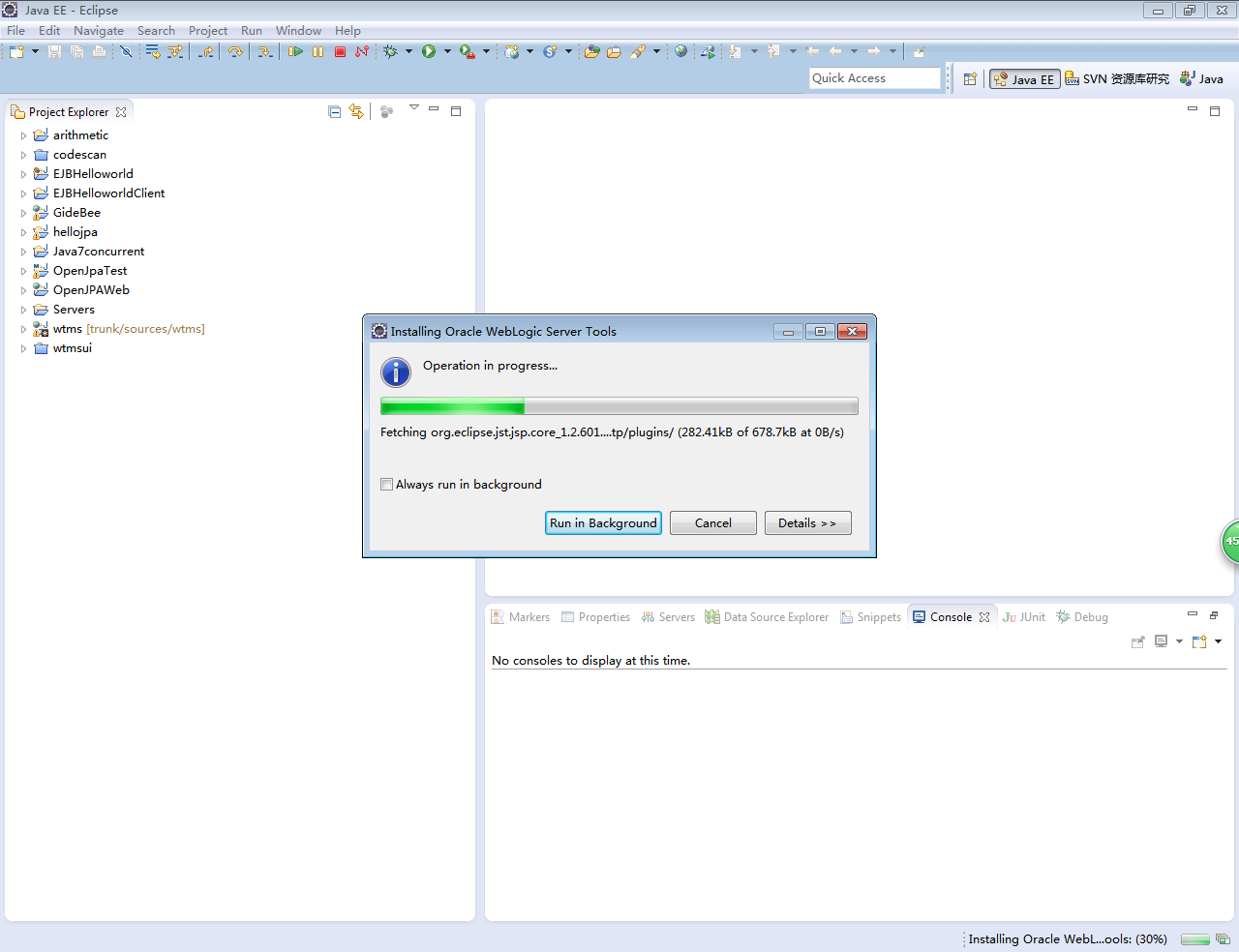The width and height of the screenshot is (1239, 952).
Task: Click the Debug bug icon
Action: pos(390,51)
